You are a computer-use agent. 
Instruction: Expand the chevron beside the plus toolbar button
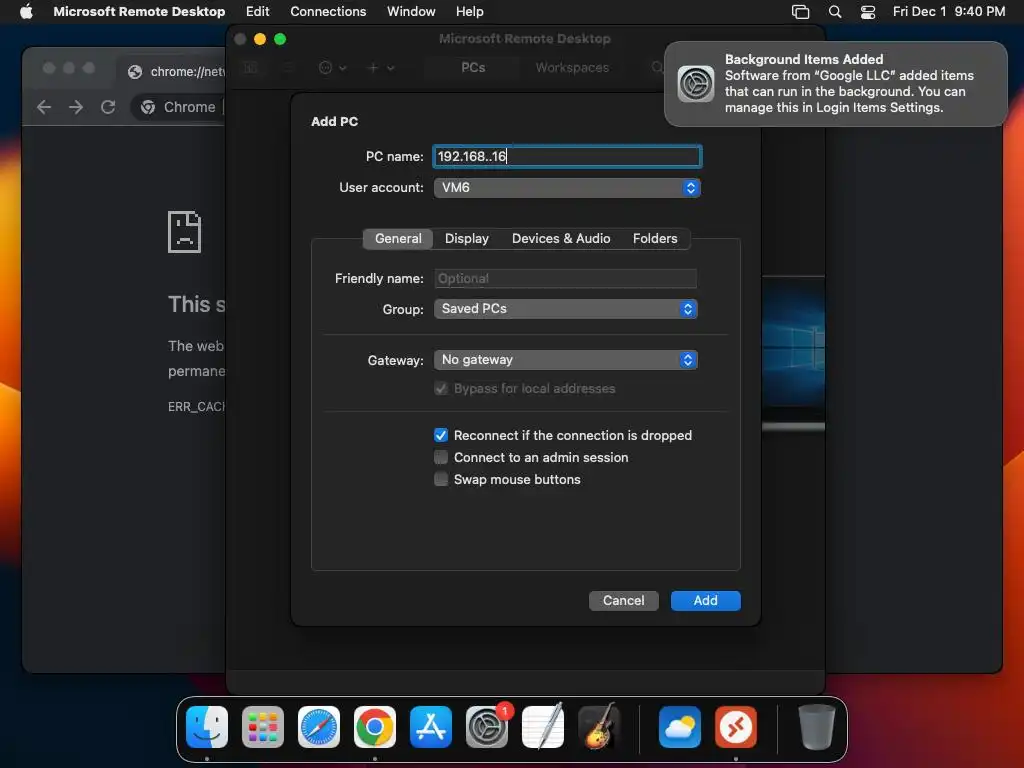[391, 67]
